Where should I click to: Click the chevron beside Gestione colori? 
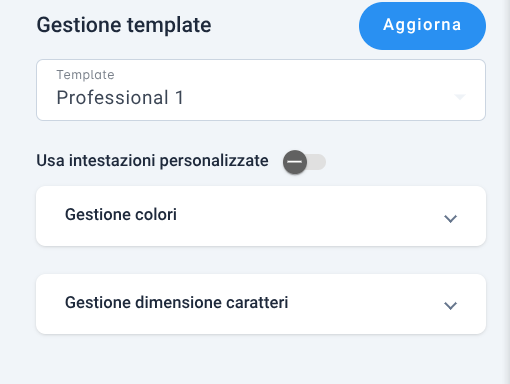point(450,219)
